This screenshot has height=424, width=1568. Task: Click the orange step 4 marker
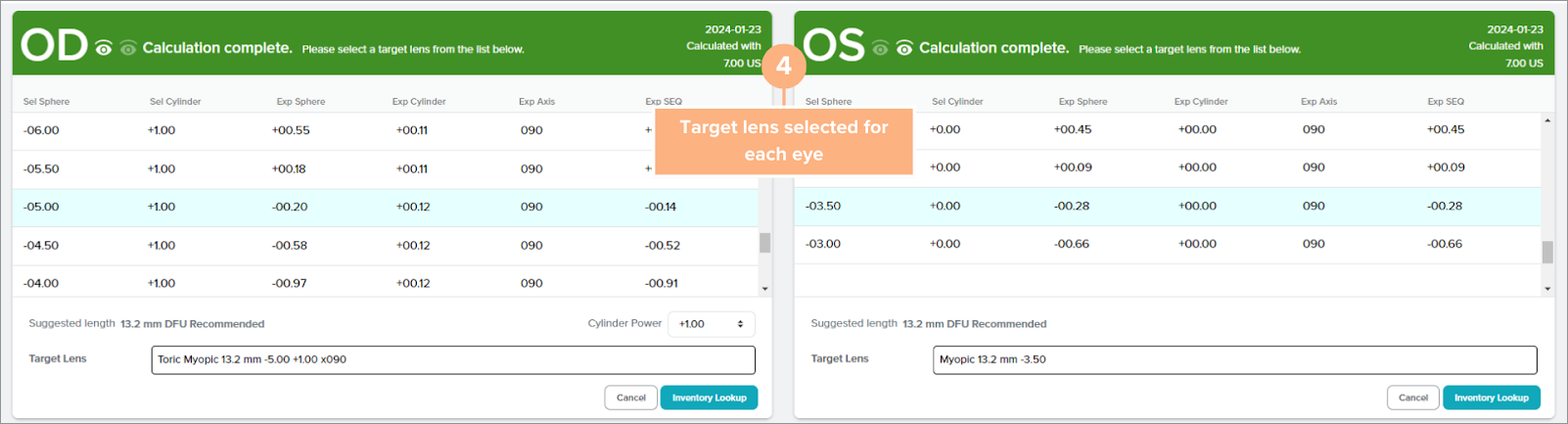[x=783, y=66]
